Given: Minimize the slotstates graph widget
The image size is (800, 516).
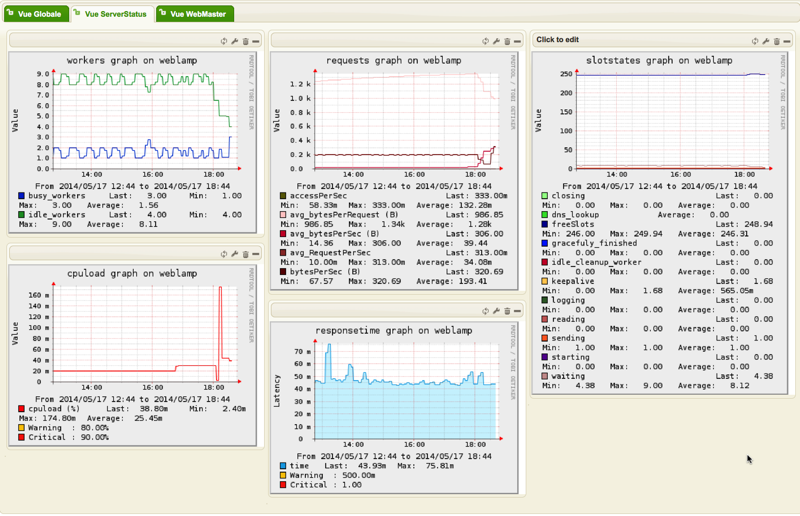Looking at the screenshot, I should [x=786, y=41].
